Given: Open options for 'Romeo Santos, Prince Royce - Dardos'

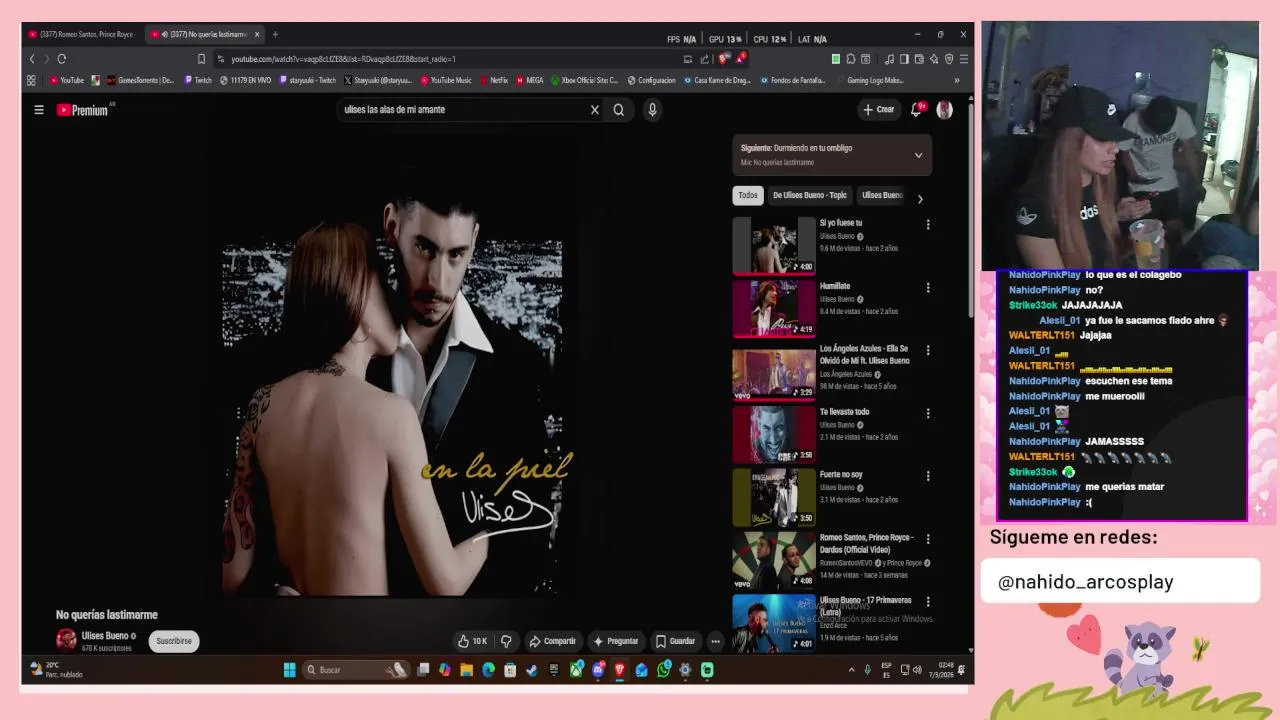Looking at the screenshot, I should coord(928,539).
